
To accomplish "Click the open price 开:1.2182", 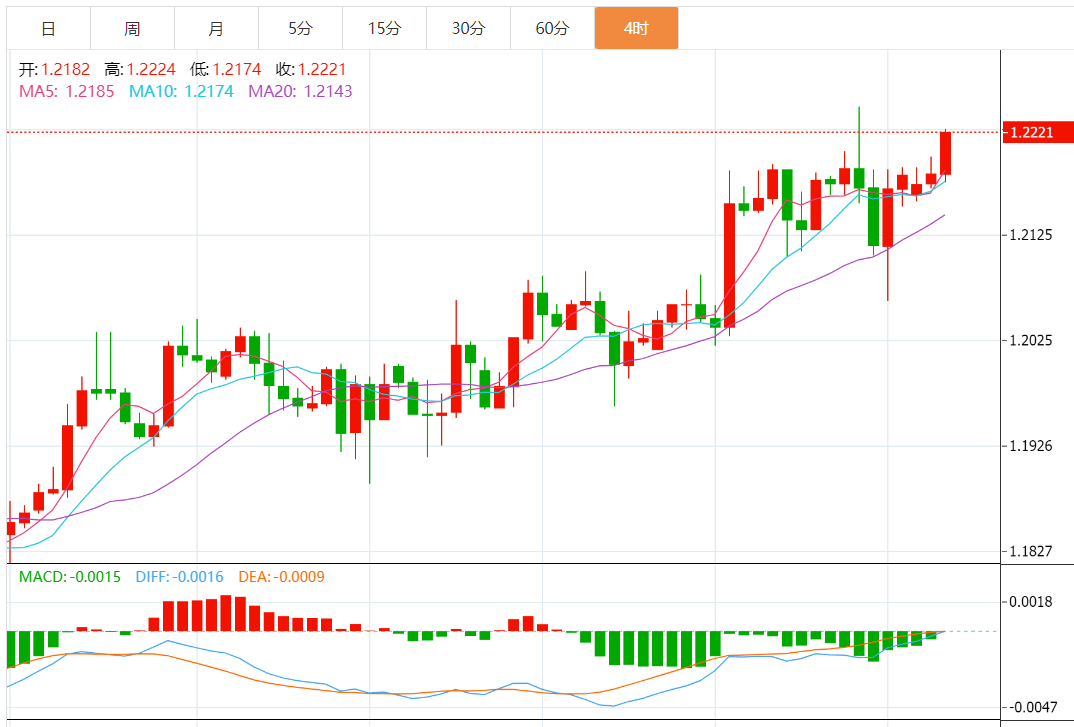I will (x=54, y=69).
